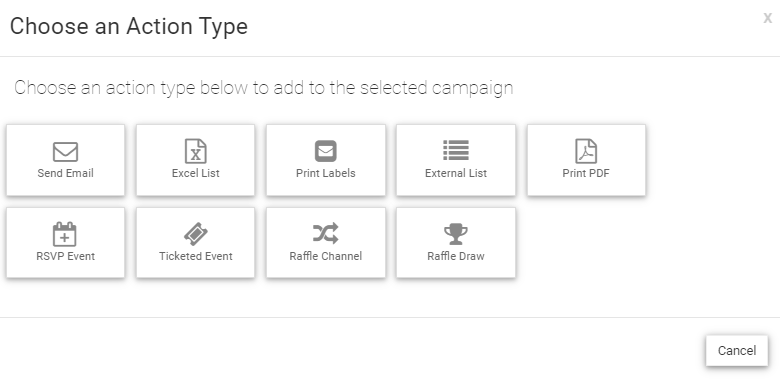Select the "Send Email" label text

pyautogui.click(x=65, y=173)
